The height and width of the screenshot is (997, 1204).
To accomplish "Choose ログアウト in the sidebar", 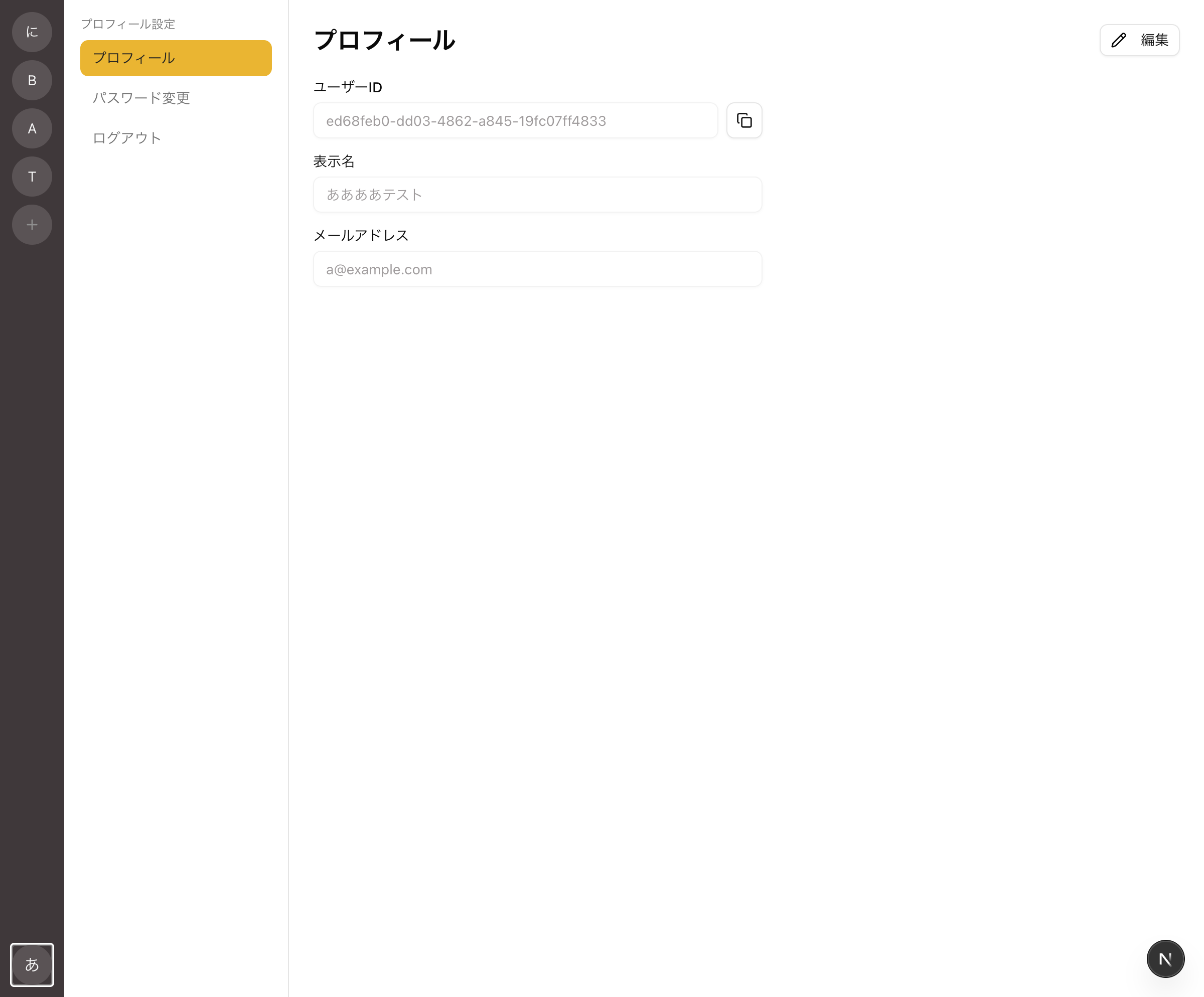I will tap(176, 138).
